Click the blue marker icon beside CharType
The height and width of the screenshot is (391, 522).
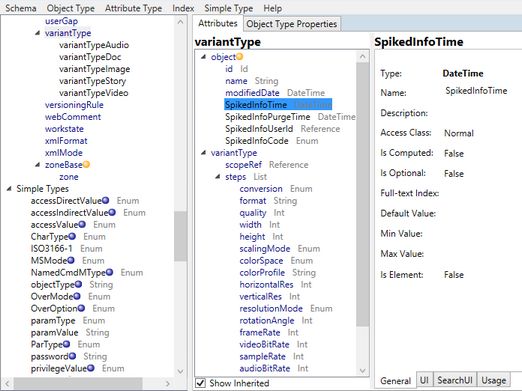(x=72, y=236)
